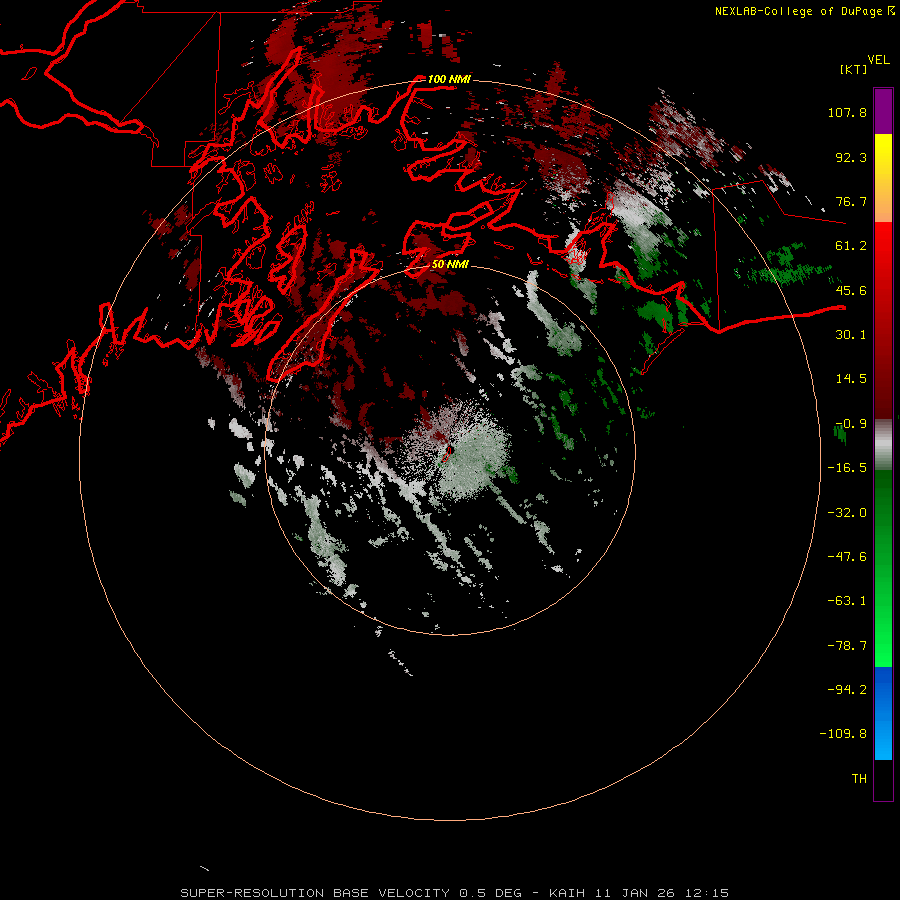
Task: Click the 14.5 velocity scale value
Action: (851, 379)
